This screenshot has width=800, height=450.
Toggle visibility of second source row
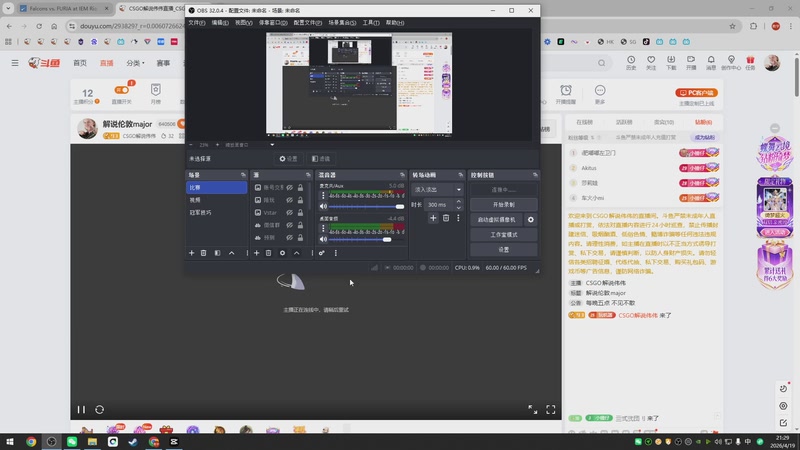290,200
